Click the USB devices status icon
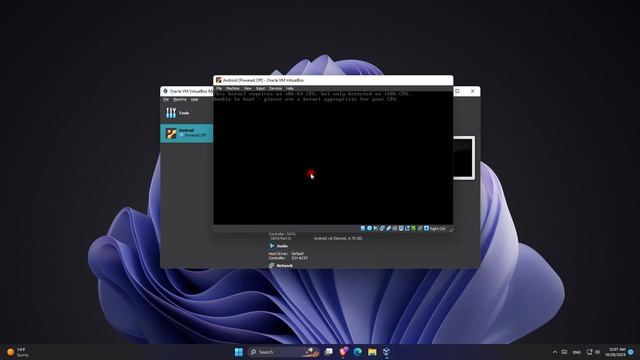This screenshot has width=640, height=360. click(388, 229)
